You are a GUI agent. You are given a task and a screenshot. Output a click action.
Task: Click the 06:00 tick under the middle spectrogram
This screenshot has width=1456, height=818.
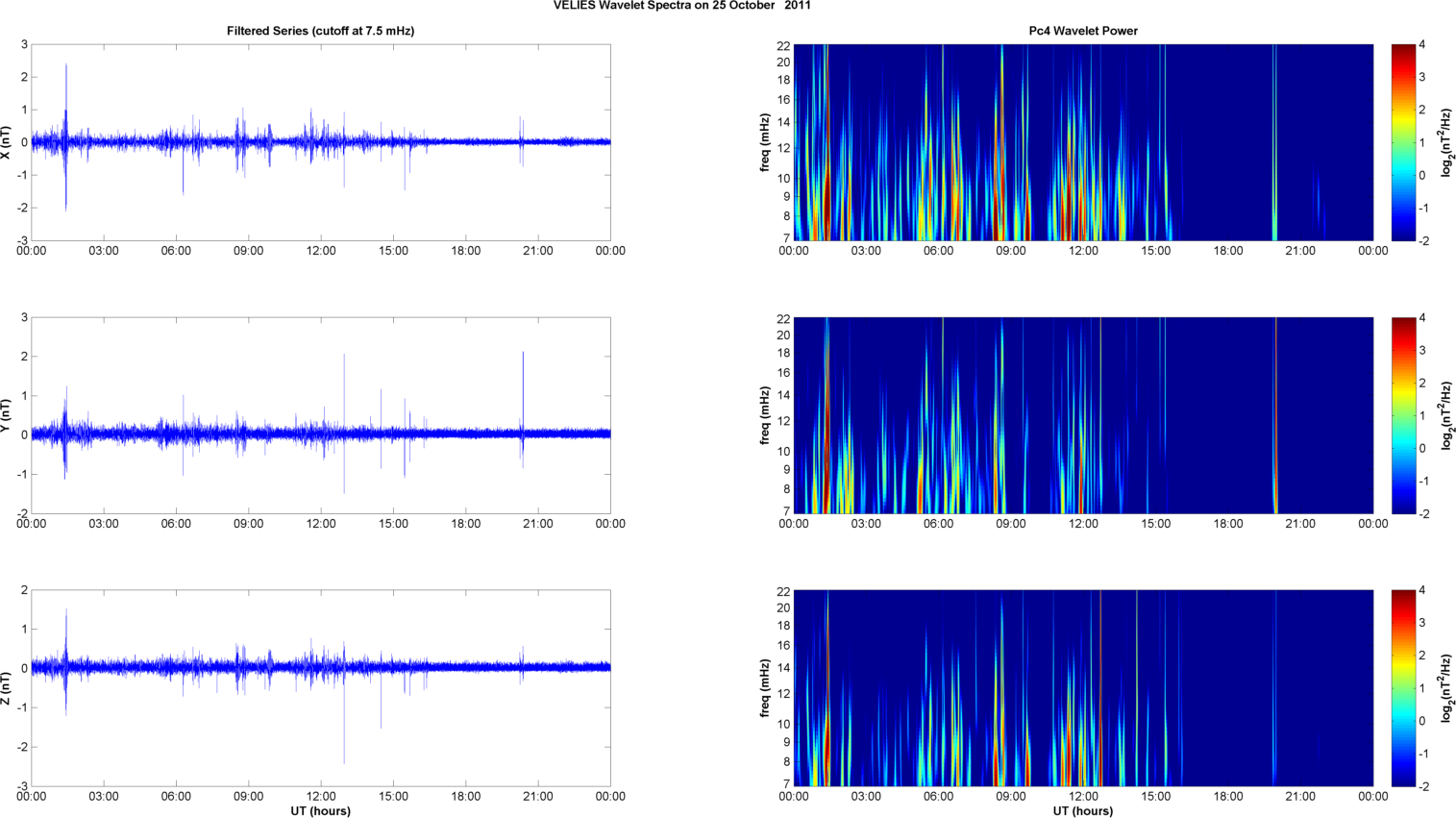[x=938, y=524]
